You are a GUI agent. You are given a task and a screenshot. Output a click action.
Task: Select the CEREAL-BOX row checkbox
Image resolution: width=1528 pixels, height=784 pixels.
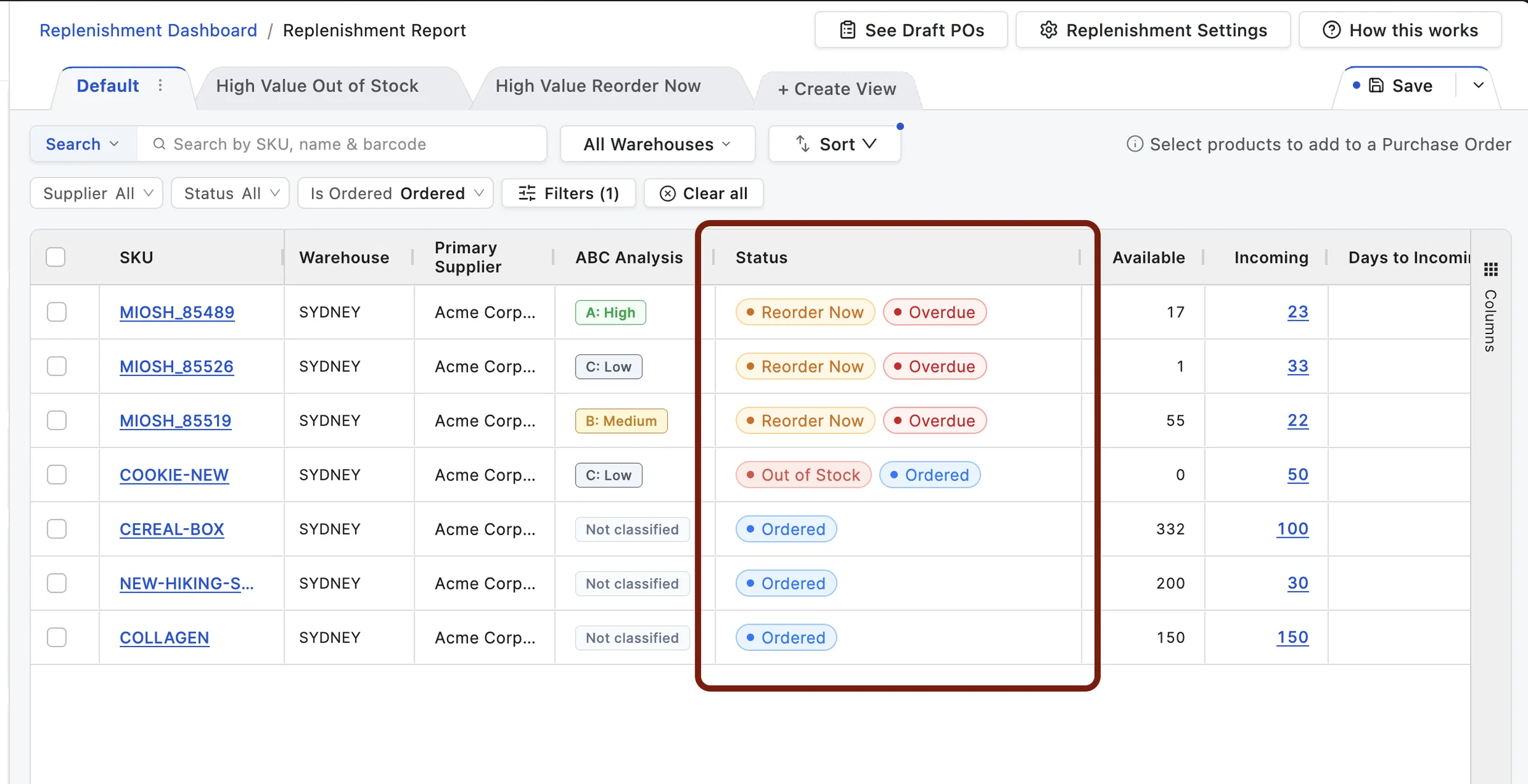tap(57, 529)
